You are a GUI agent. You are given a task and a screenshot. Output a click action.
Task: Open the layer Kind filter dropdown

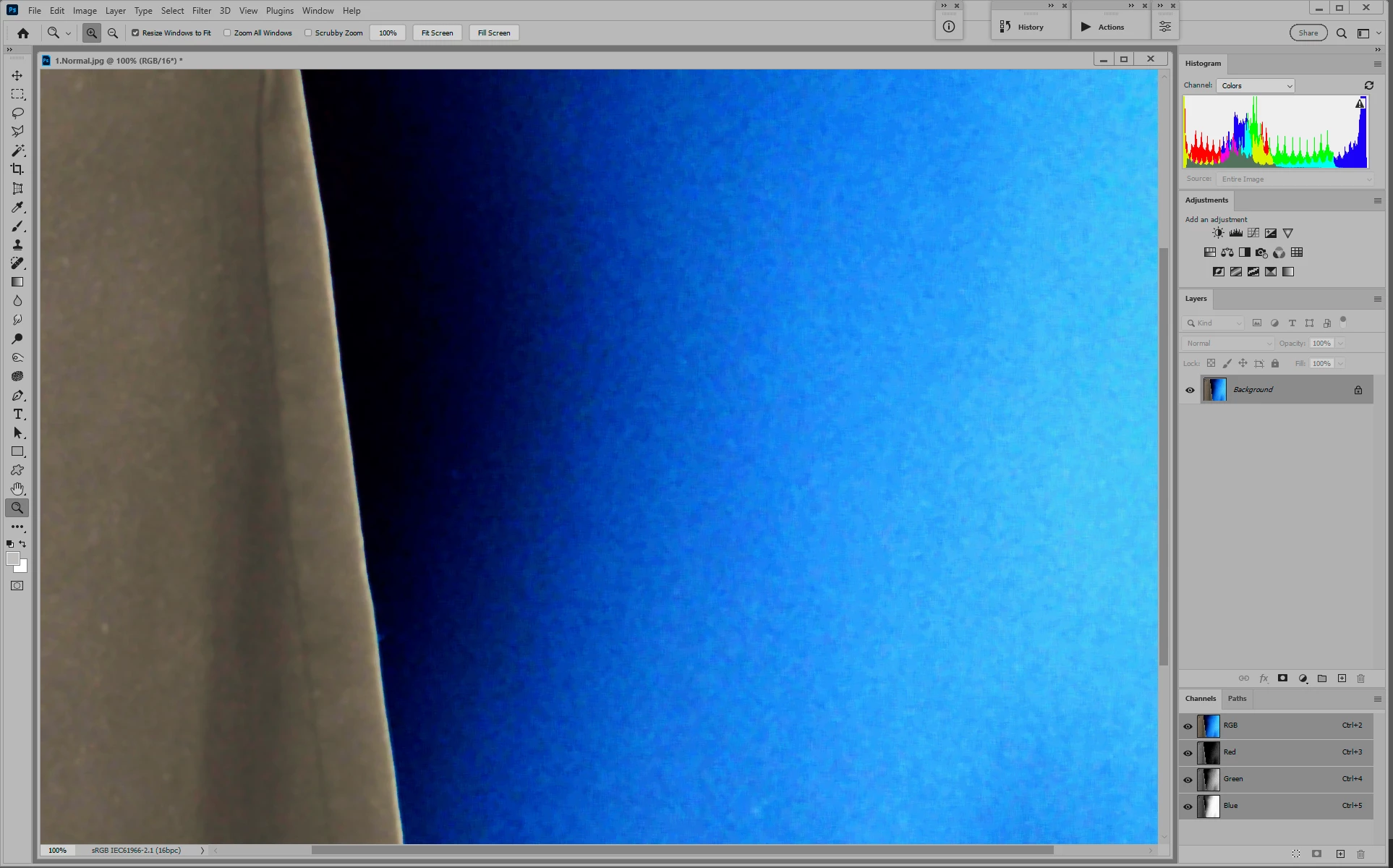(1214, 323)
